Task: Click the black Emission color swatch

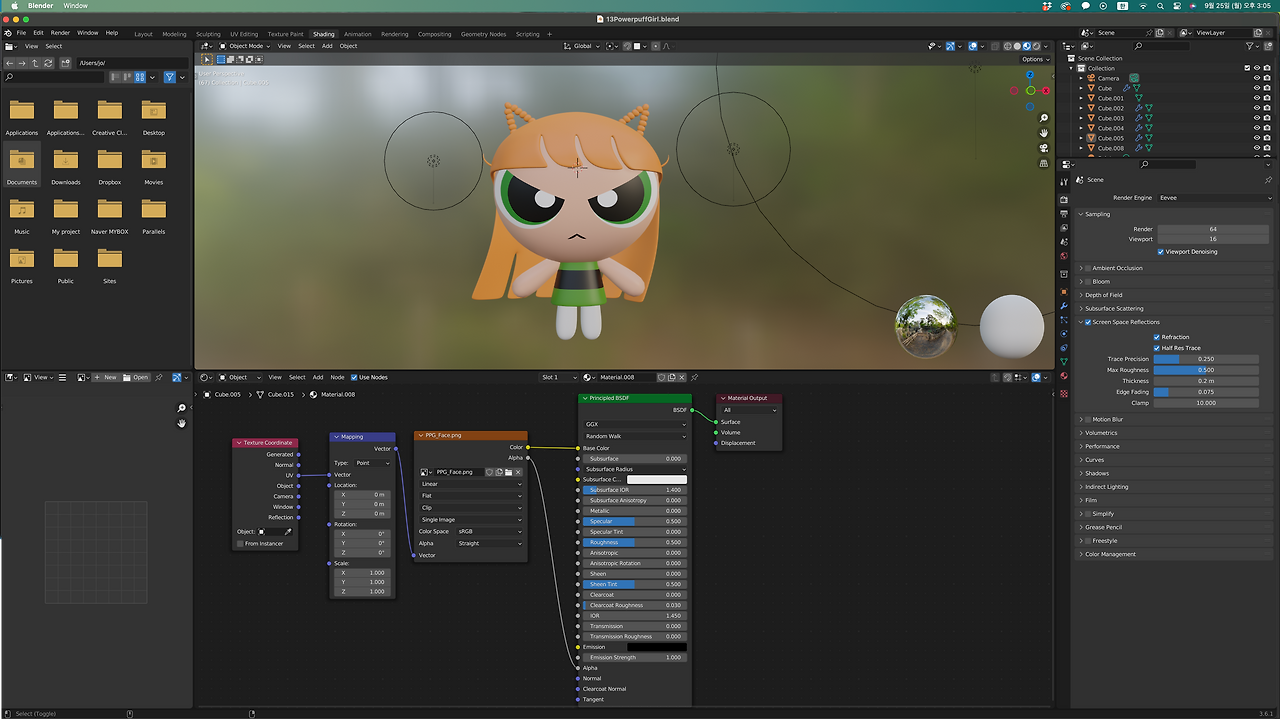Action: coord(657,647)
